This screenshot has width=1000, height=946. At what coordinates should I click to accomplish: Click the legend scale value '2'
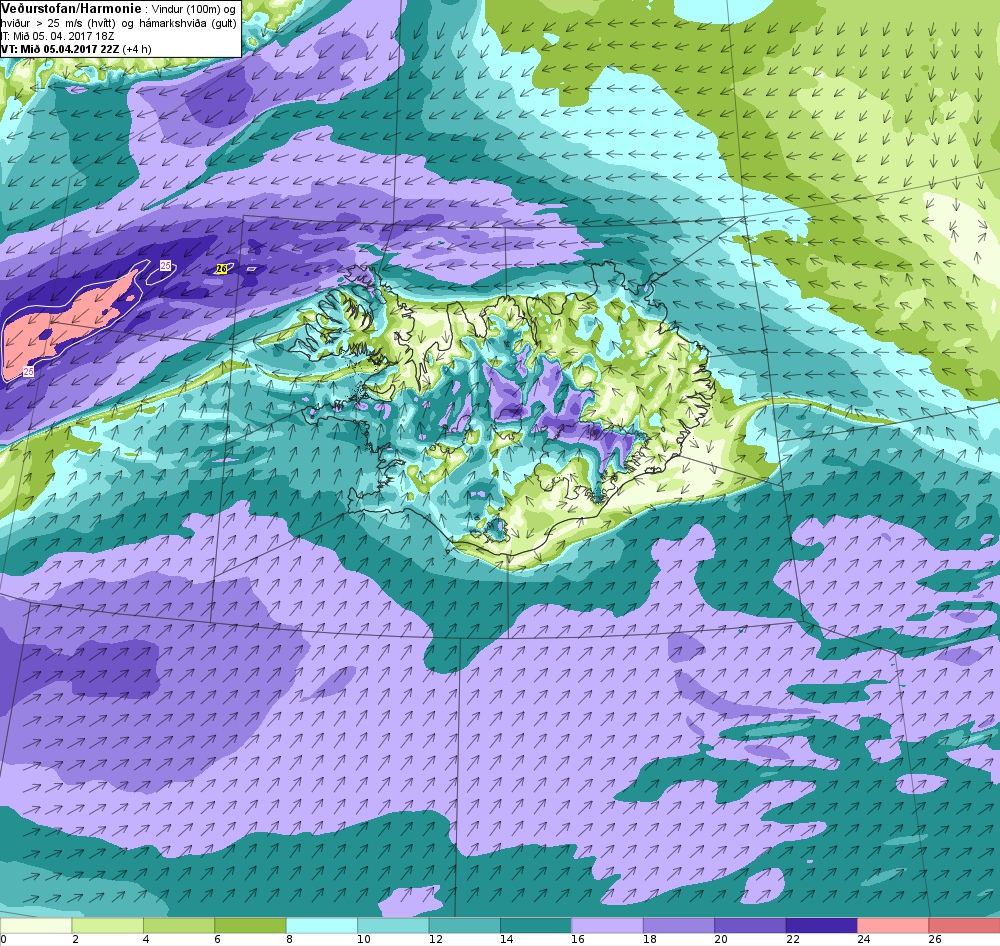[75, 939]
